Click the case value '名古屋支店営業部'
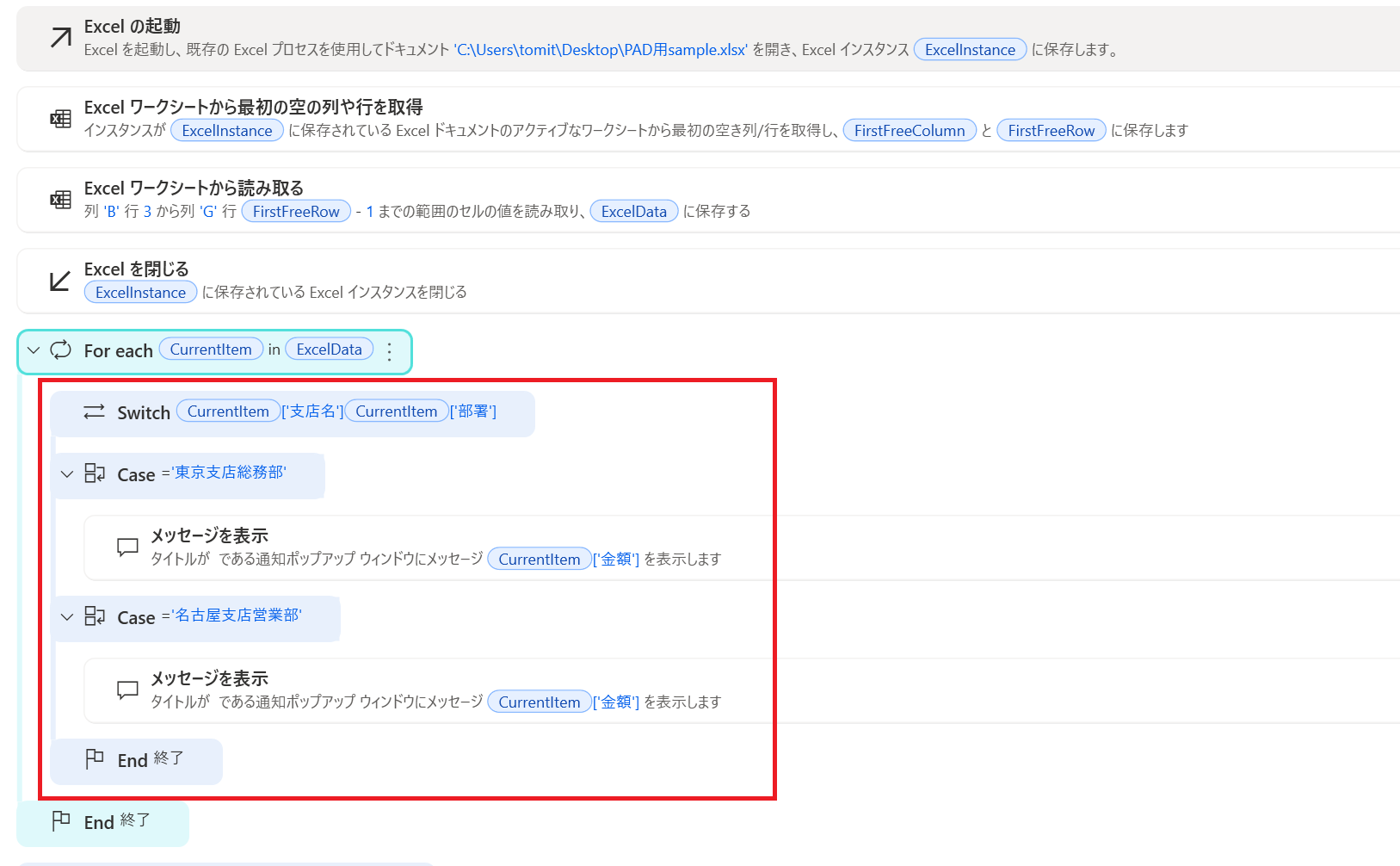The height and width of the screenshot is (866, 1400). pos(237,615)
